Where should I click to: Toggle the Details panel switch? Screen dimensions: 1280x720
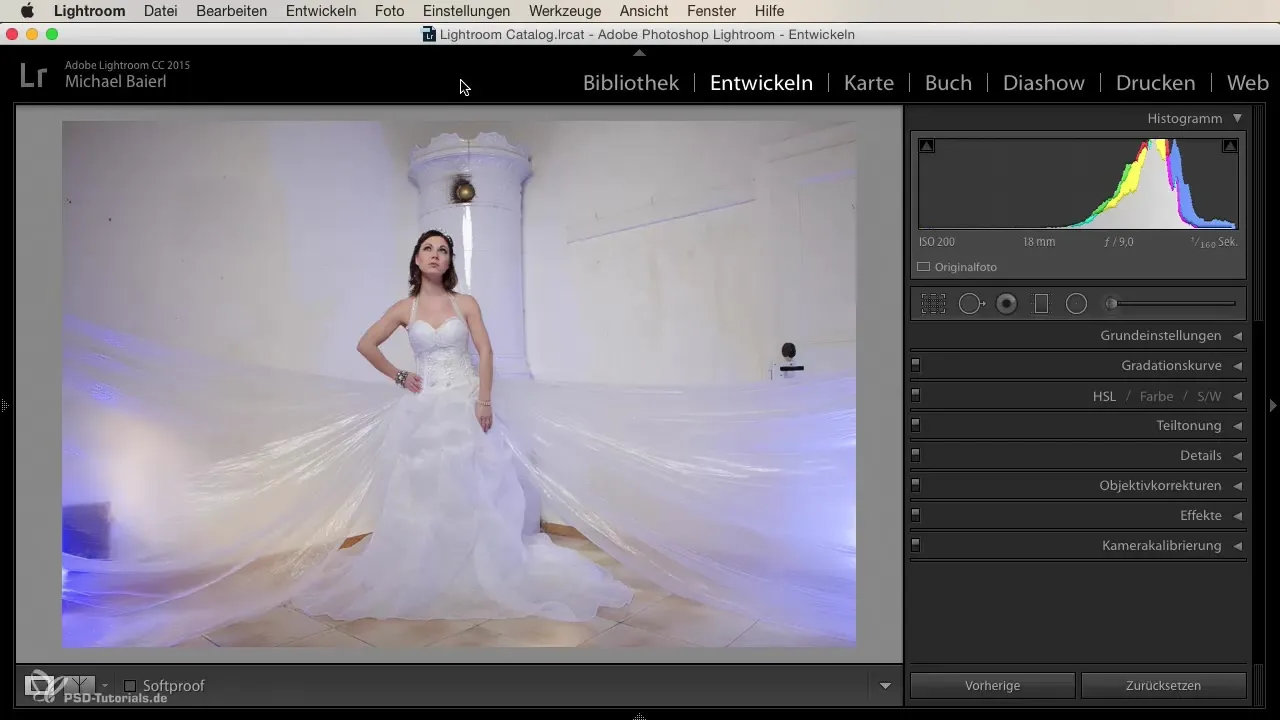click(915, 455)
